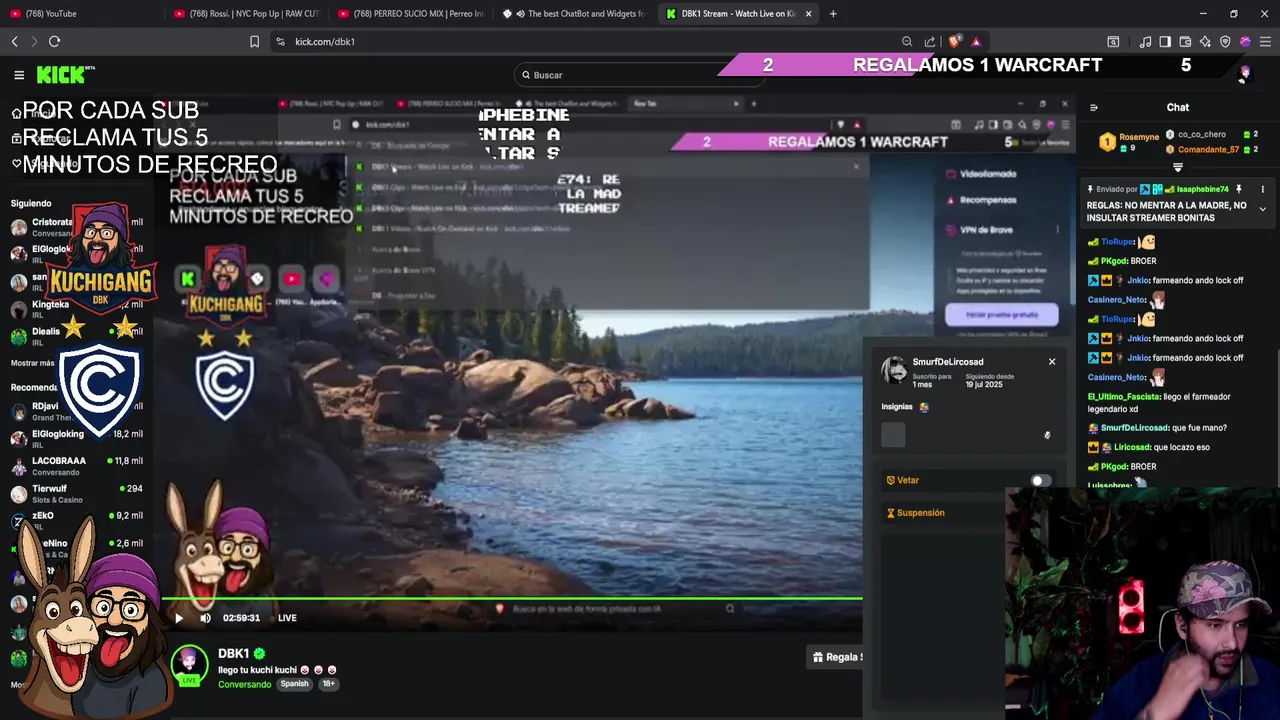Viewport: 1280px width, 720px height.
Task: Click Liricosad username in chat
Action: pos(1132,447)
